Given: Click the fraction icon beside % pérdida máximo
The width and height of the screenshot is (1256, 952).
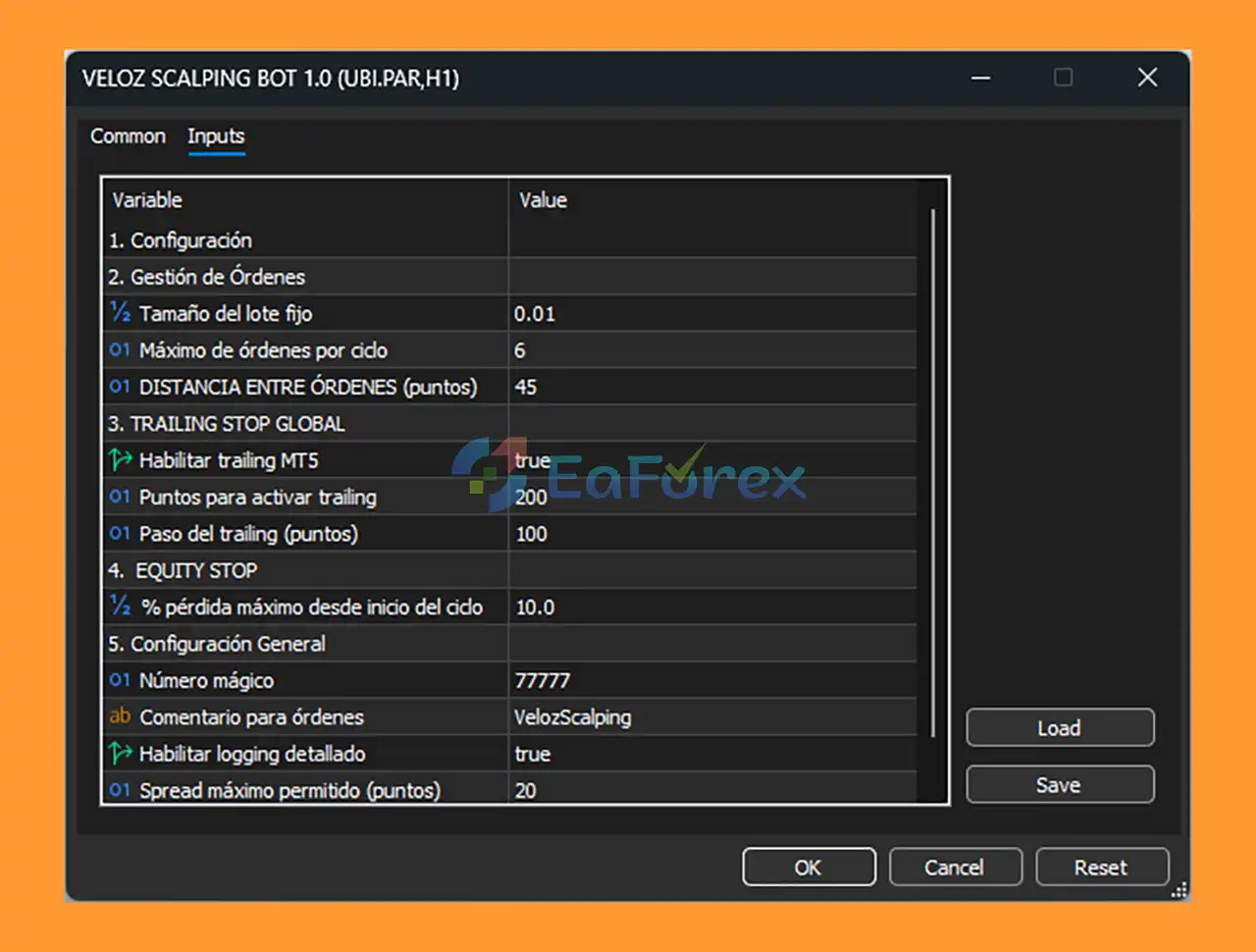Looking at the screenshot, I should point(120,607).
